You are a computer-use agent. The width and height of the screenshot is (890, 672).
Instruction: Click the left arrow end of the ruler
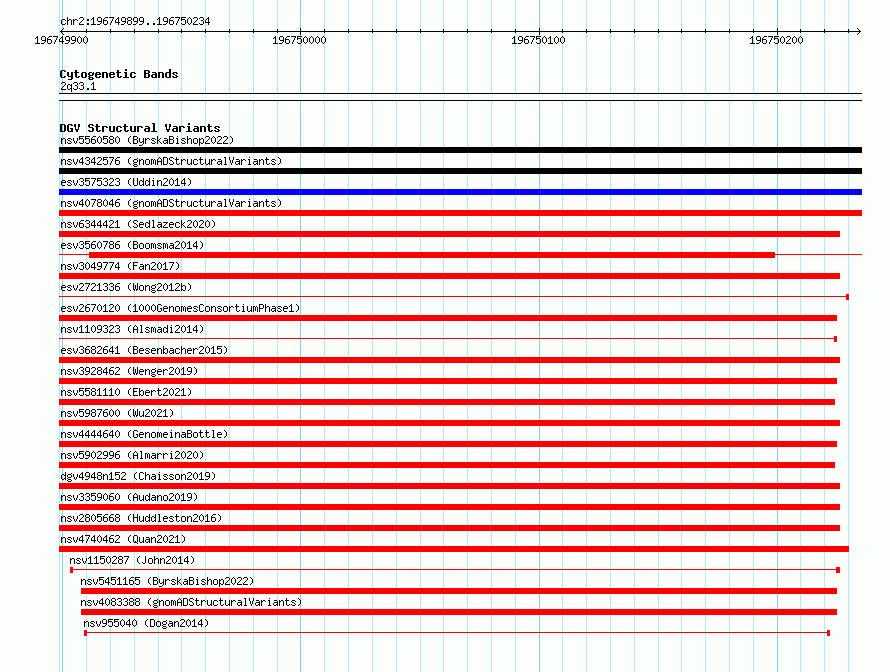(x=62, y=31)
